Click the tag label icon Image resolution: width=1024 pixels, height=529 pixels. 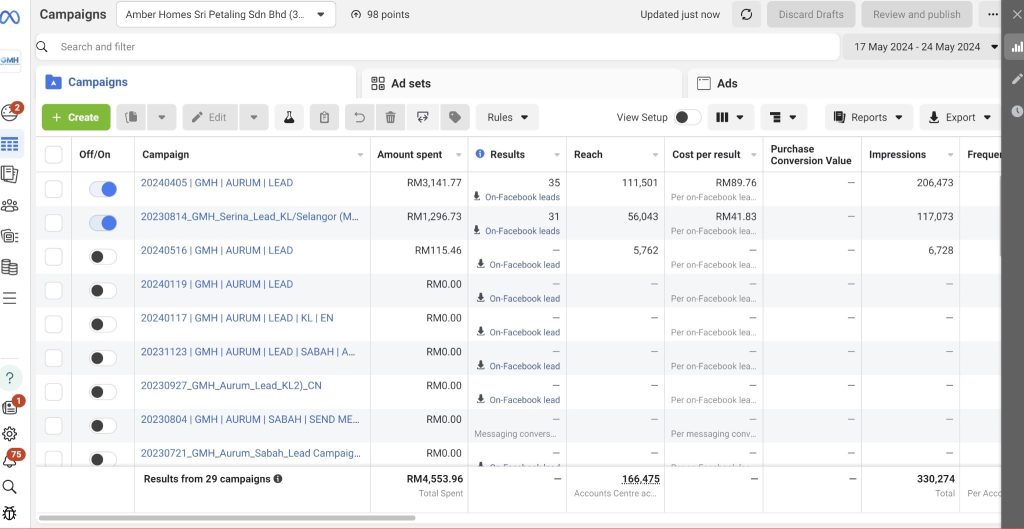(x=455, y=117)
